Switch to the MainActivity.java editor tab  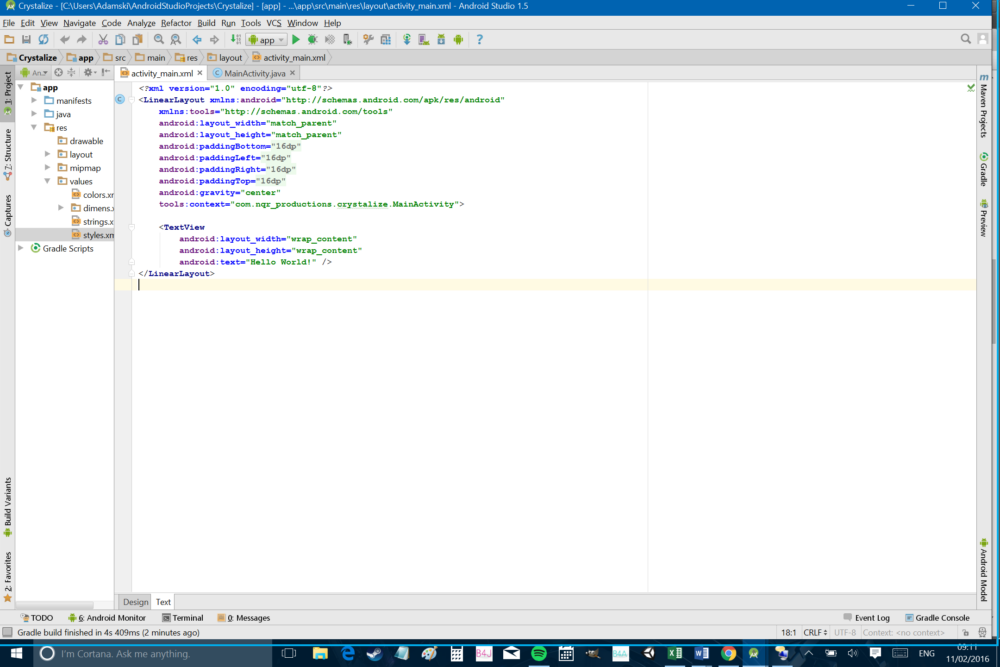(x=255, y=73)
